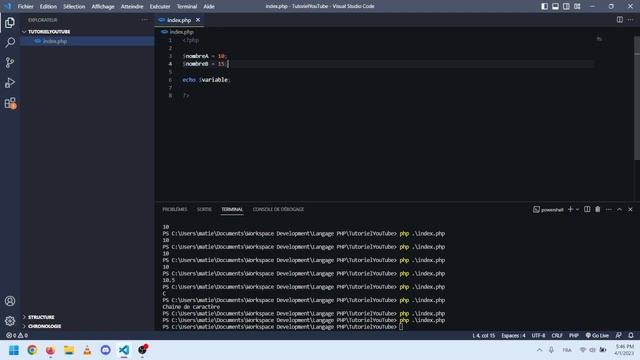Open Accounts icon in activity bar
Viewport: 640px width, 360px height.
point(10,301)
